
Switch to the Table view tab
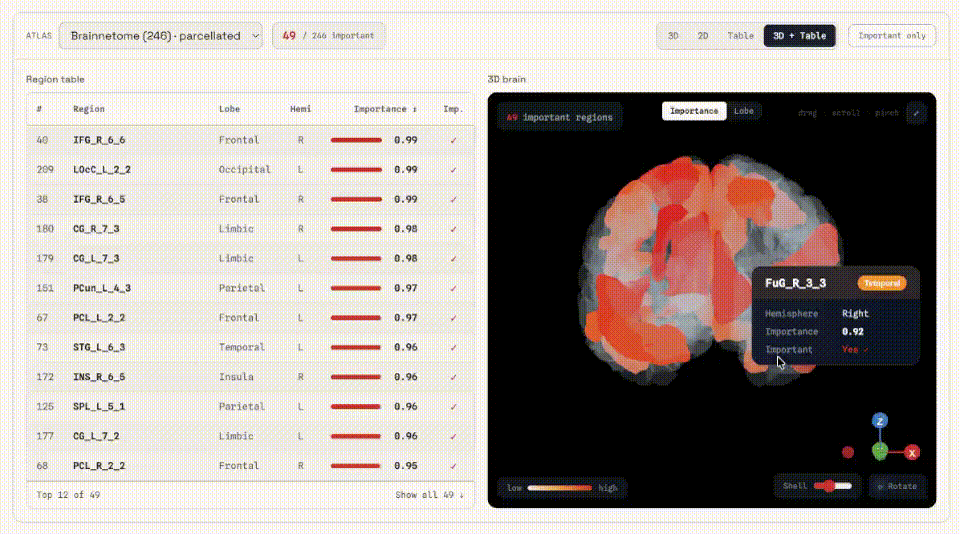[x=740, y=36]
